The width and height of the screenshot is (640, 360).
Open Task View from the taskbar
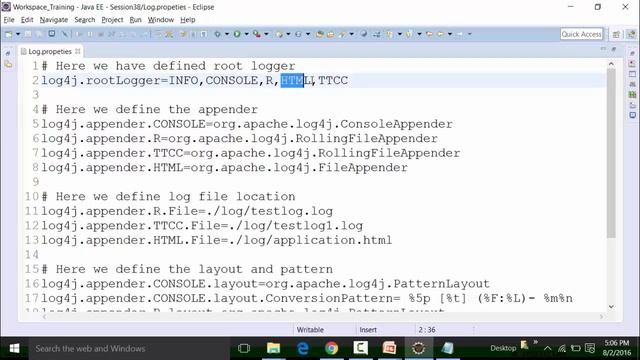pyautogui.click(x=244, y=349)
